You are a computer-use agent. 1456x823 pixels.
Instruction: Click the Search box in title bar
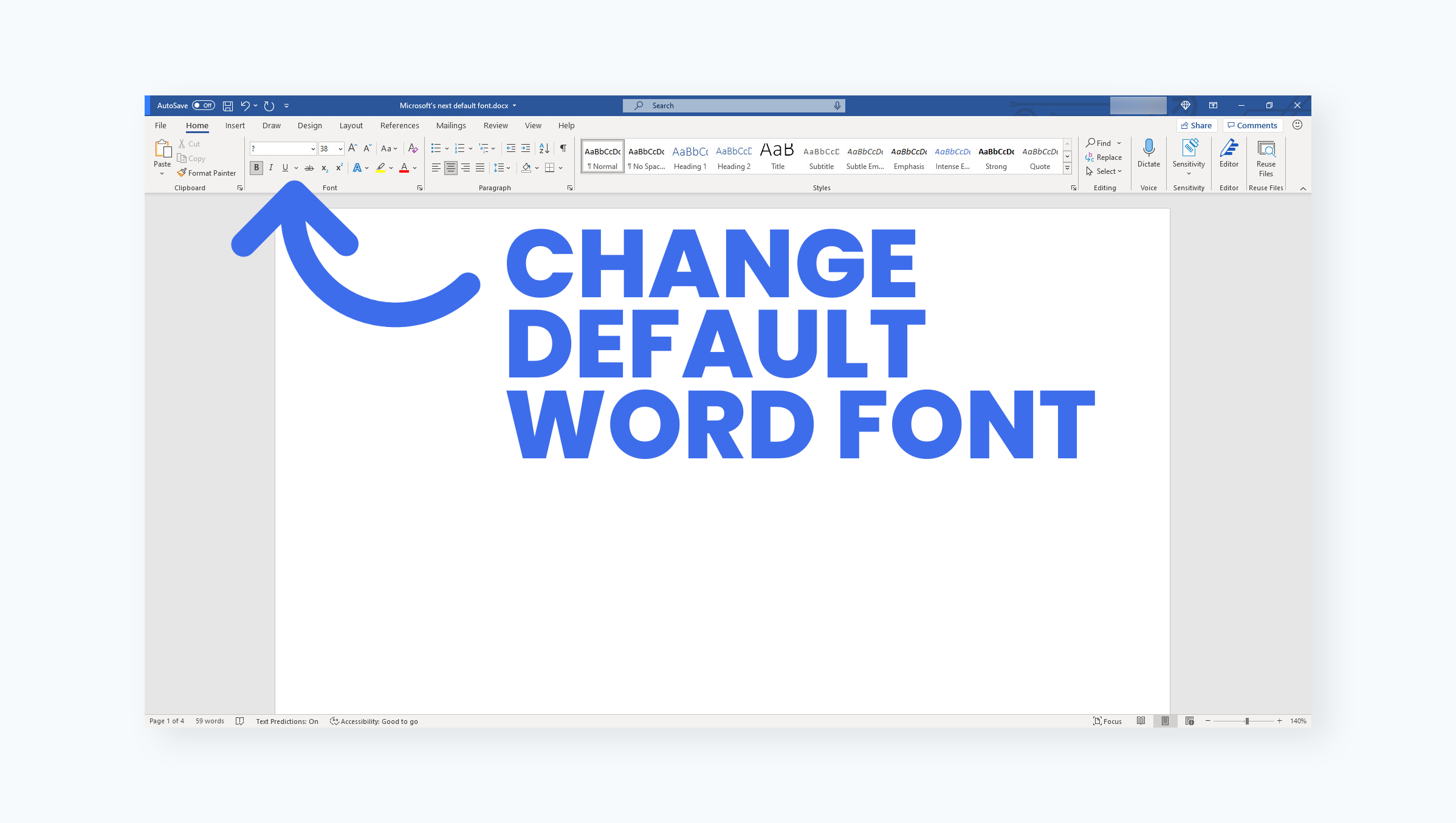tap(733, 106)
